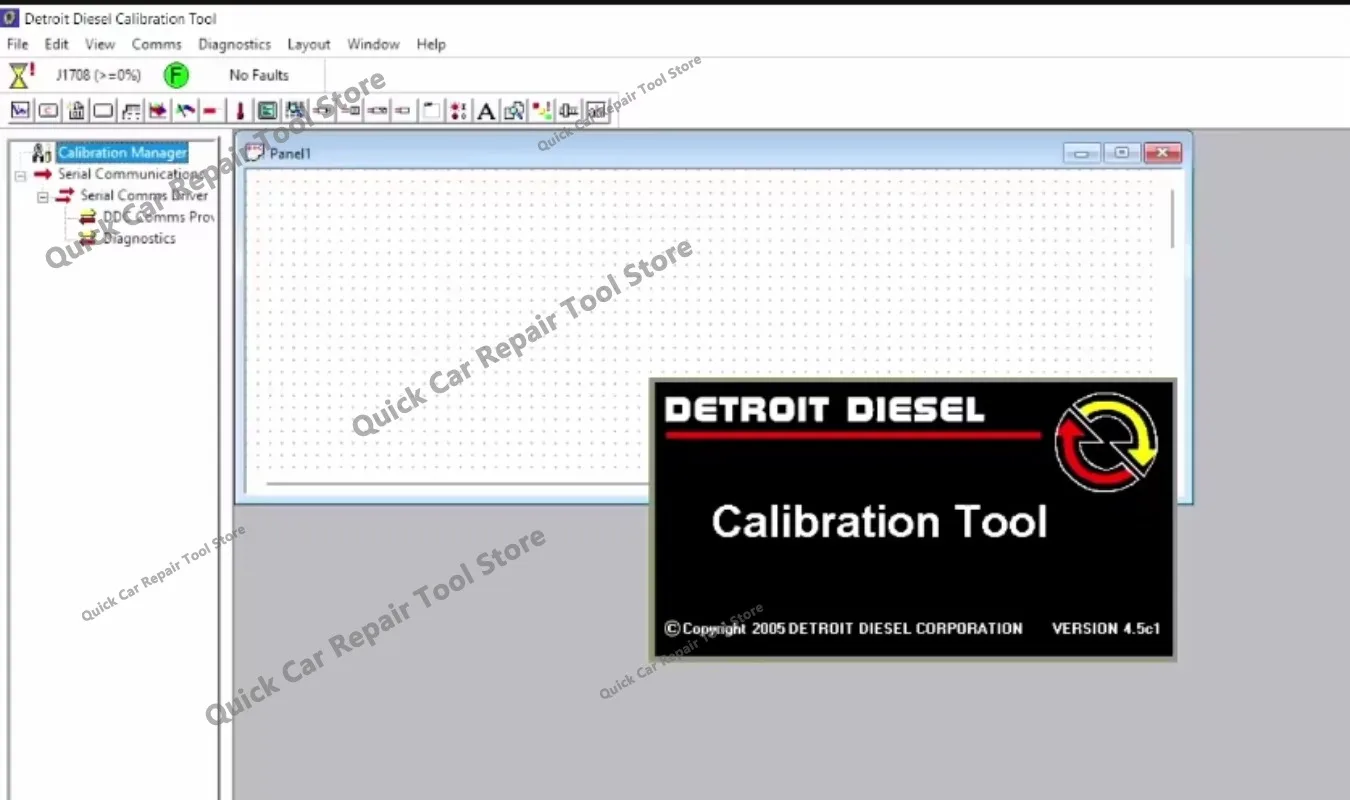Select DDC Comms Prov tree item
The width and height of the screenshot is (1350, 800).
click(x=159, y=217)
